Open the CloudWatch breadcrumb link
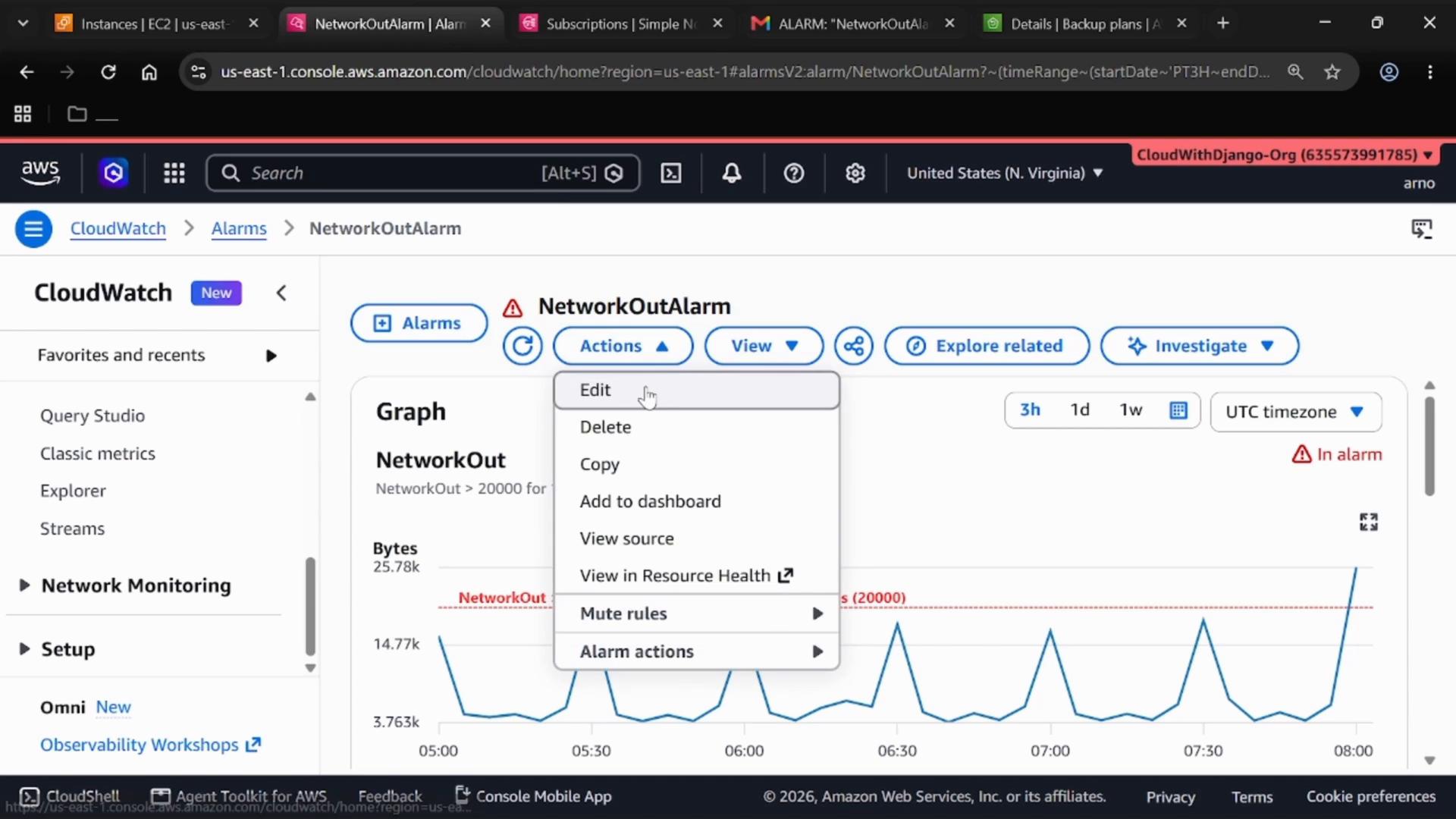The image size is (1456, 819). coord(118,228)
